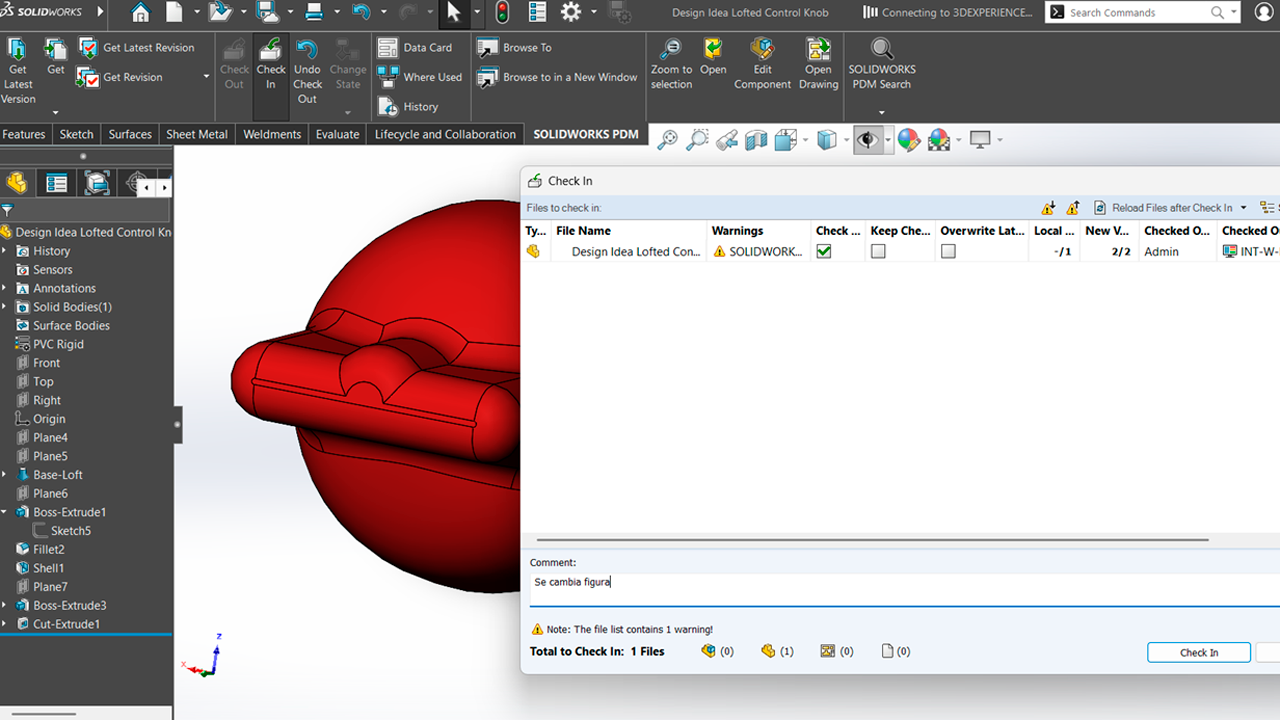
Task: Click the Previous View icon
Action: tap(727, 140)
